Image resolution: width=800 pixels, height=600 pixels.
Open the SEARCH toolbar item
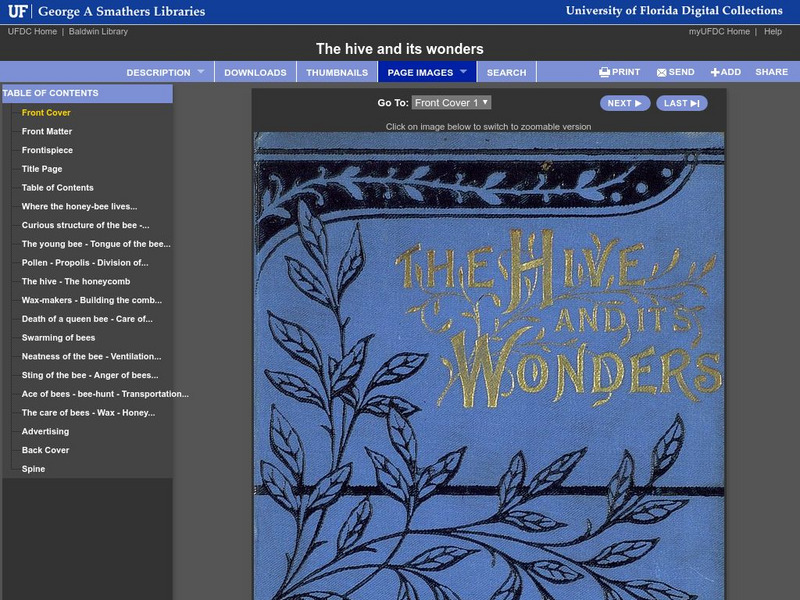[506, 71]
